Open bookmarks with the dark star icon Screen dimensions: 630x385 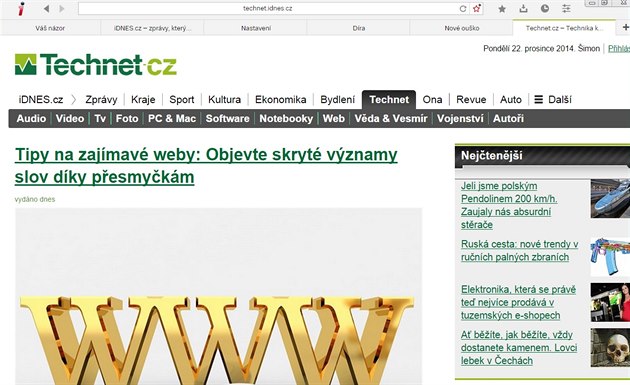[502, 9]
